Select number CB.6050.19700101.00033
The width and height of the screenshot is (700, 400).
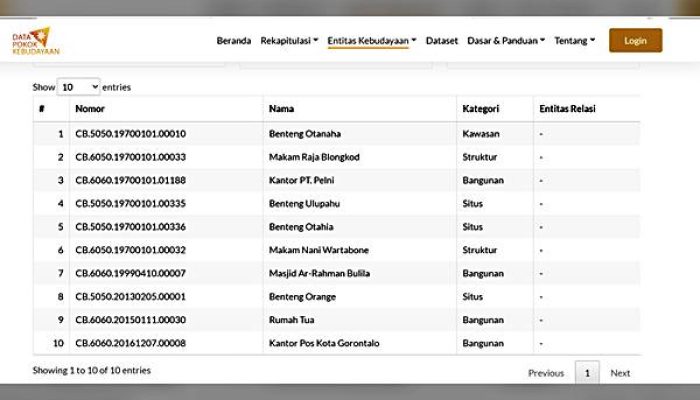(x=130, y=157)
